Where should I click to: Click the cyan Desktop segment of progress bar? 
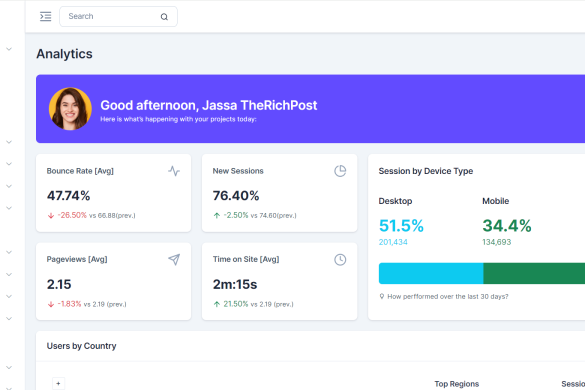coord(431,273)
